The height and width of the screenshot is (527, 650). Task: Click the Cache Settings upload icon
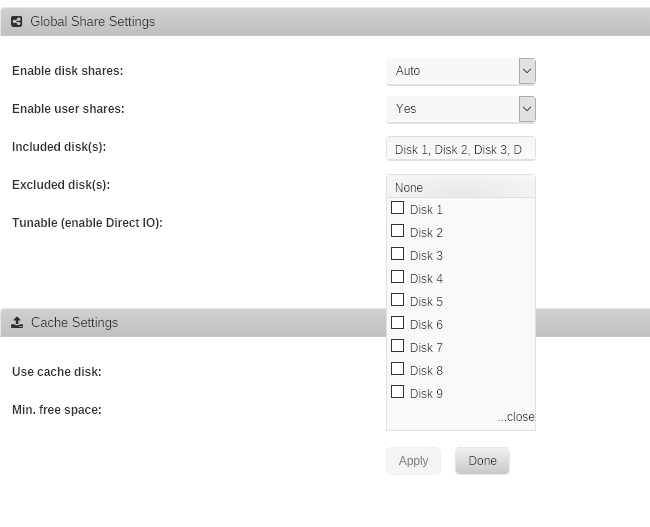pyautogui.click(x=17, y=323)
